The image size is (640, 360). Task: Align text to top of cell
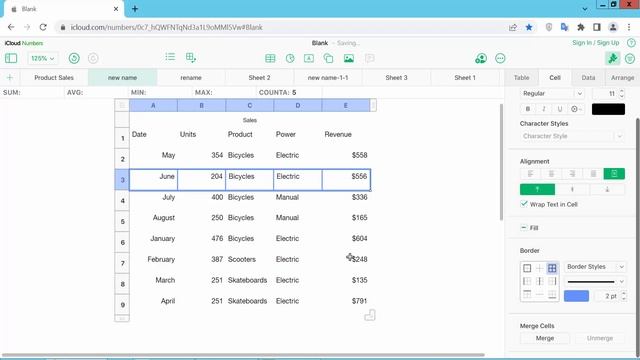tap(538, 189)
